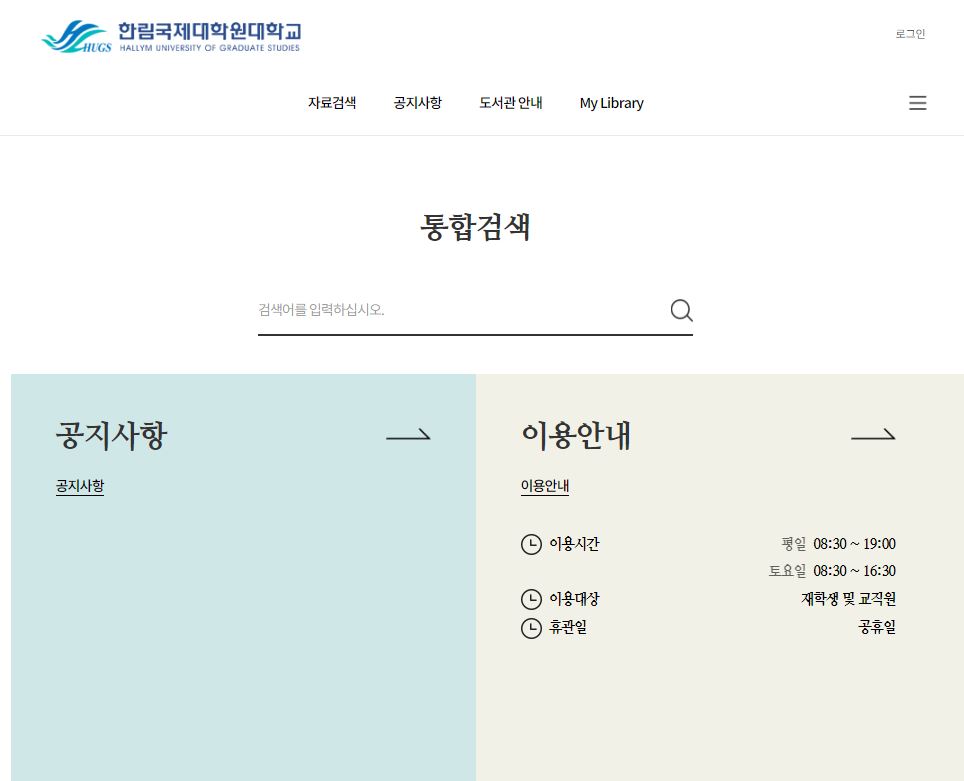Click the 통합검색 title
The height and width of the screenshot is (781, 964).
point(475,227)
